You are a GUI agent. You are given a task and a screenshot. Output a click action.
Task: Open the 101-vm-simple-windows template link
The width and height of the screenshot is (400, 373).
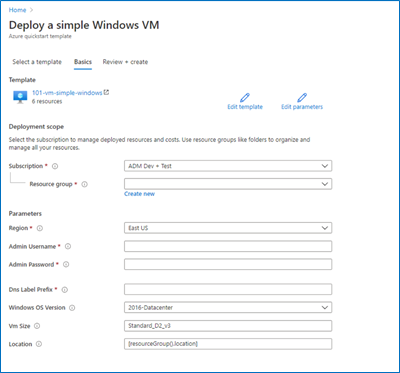click(67, 93)
